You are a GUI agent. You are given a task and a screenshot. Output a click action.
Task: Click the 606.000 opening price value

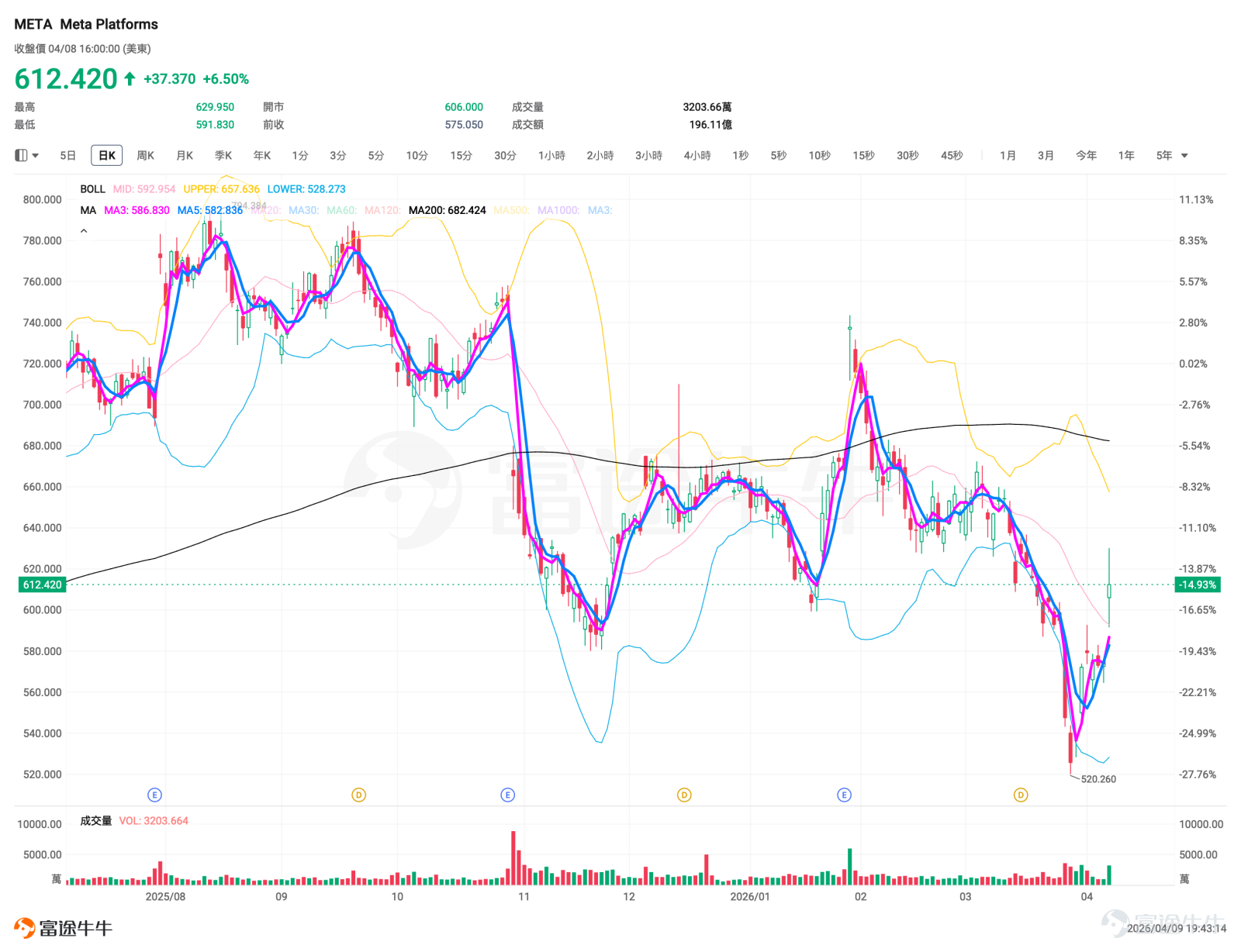click(464, 107)
